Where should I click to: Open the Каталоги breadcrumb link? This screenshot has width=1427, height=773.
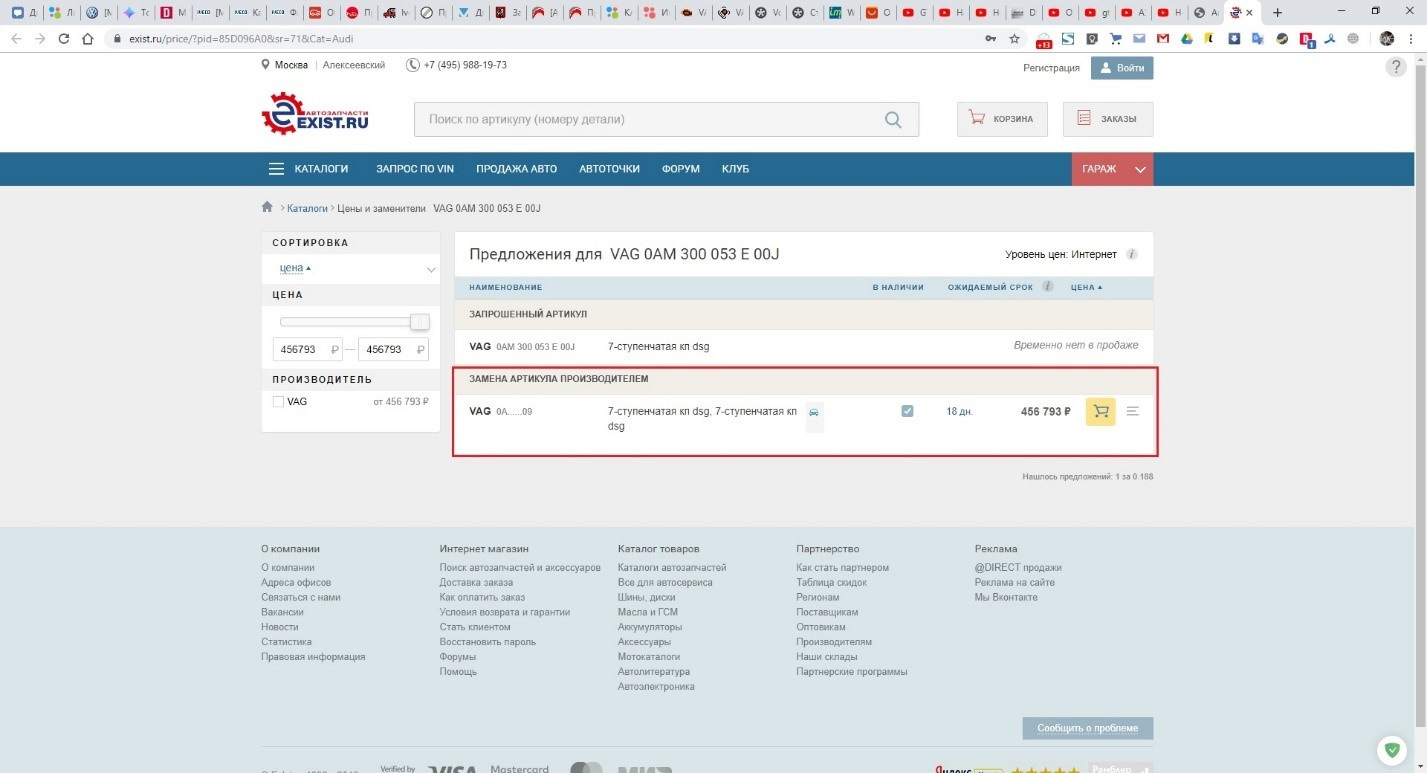tap(307, 208)
